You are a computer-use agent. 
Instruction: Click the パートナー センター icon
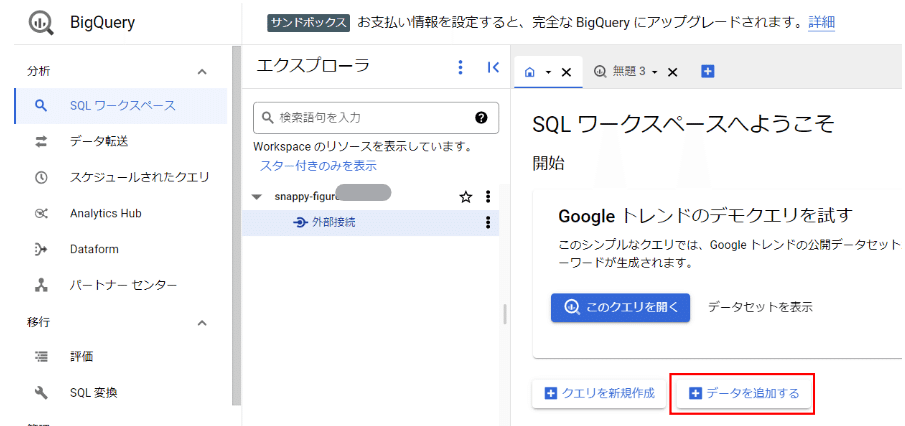click(40, 285)
